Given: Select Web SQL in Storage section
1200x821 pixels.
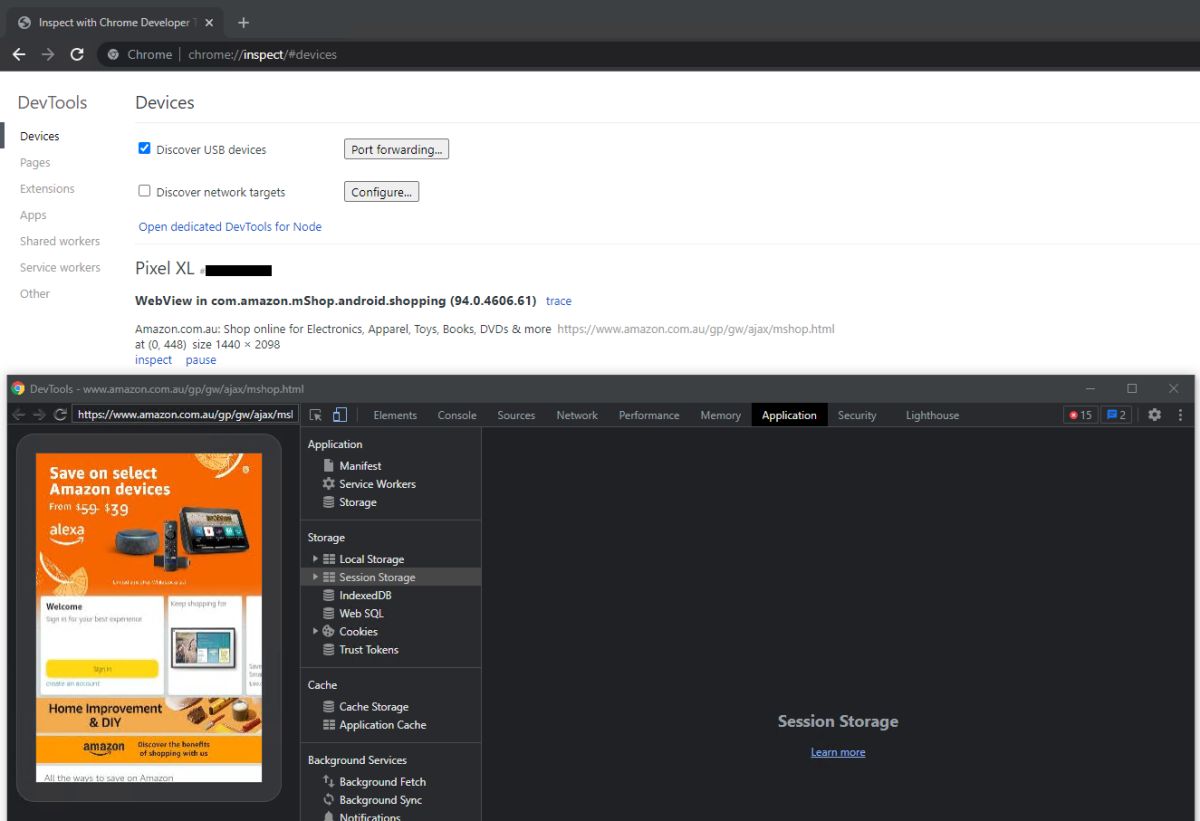Looking at the screenshot, I should point(361,613).
